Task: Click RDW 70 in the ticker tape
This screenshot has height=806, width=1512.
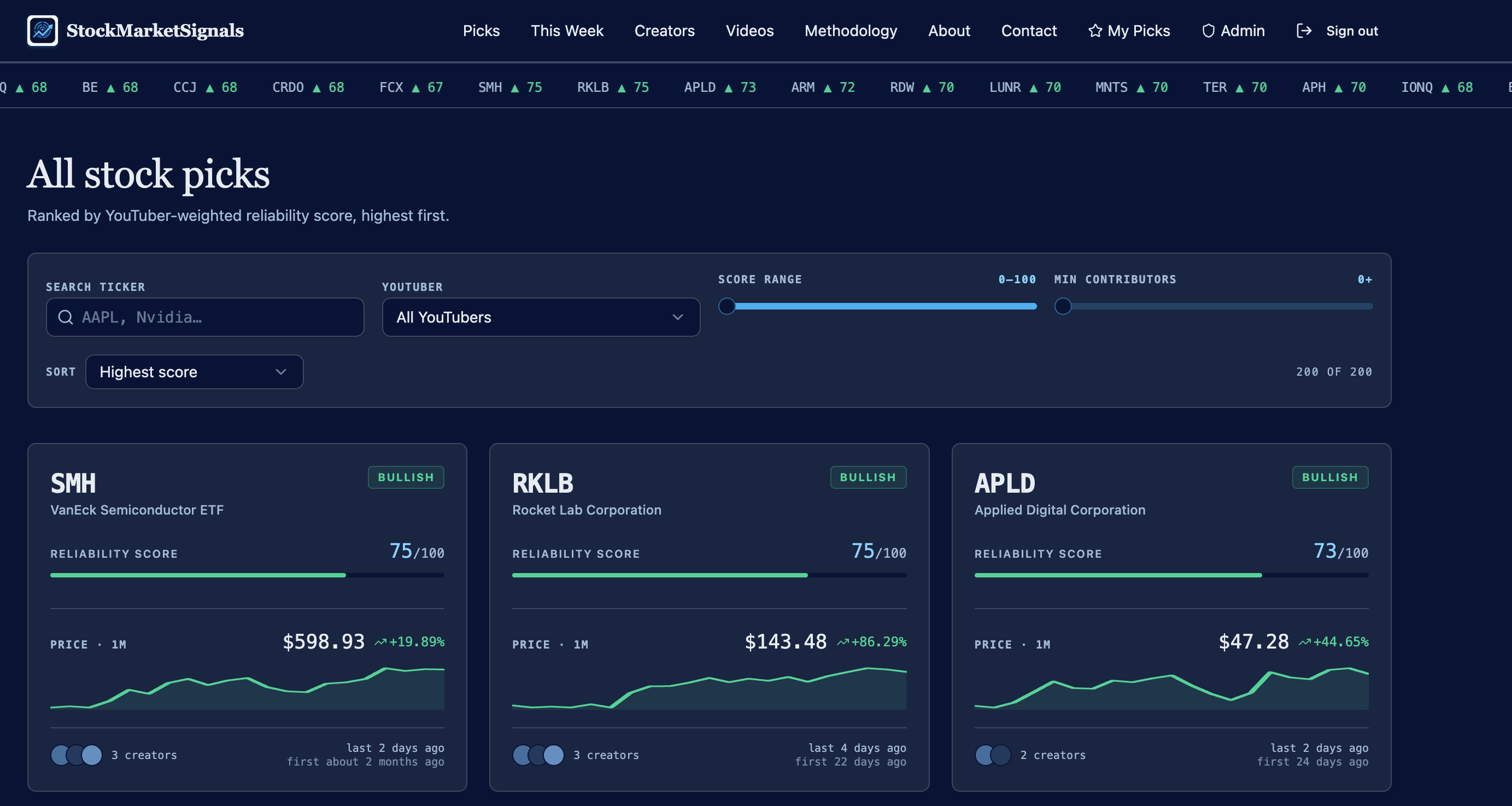Action: tap(922, 87)
